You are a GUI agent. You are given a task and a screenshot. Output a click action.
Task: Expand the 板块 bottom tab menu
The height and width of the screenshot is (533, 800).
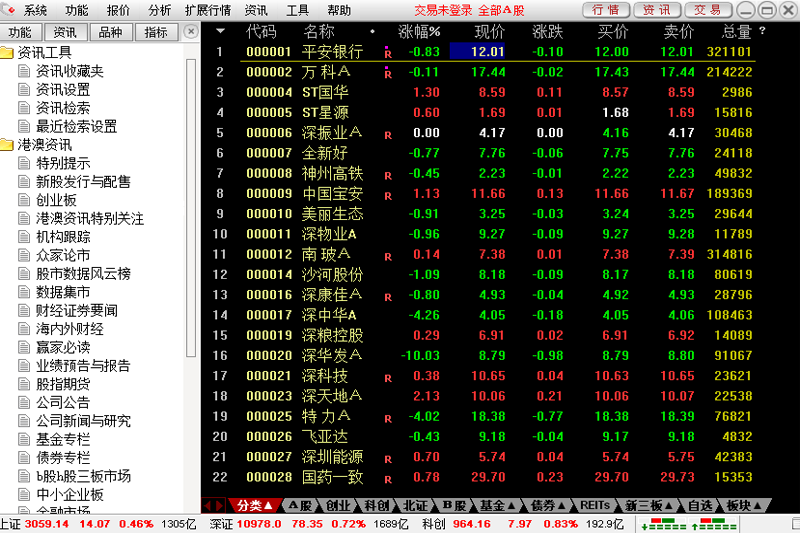pyautogui.click(x=744, y=505)
